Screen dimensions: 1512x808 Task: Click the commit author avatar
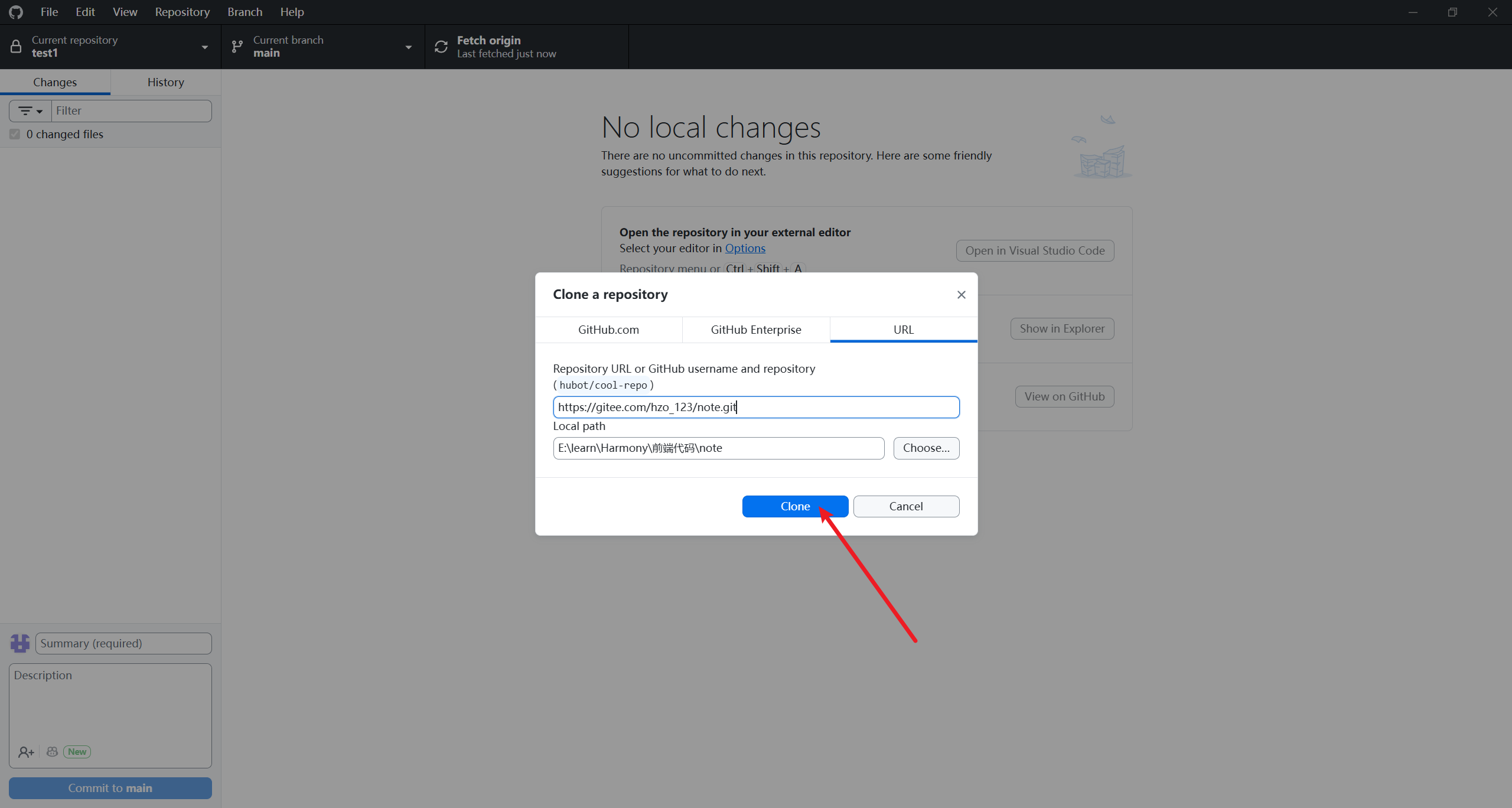(20, 643)
